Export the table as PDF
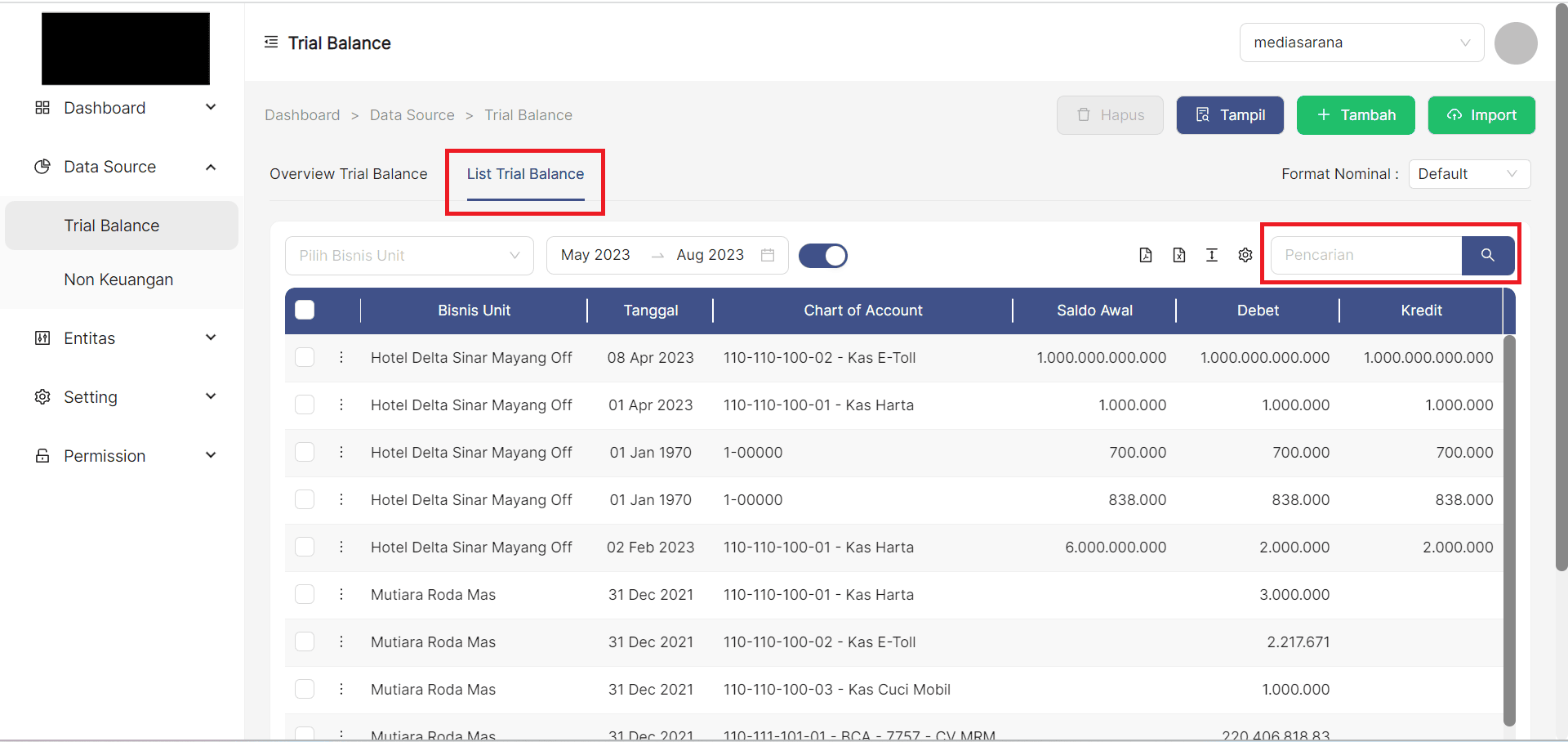Screen dimensions: 1568x742 point(1146,255)
